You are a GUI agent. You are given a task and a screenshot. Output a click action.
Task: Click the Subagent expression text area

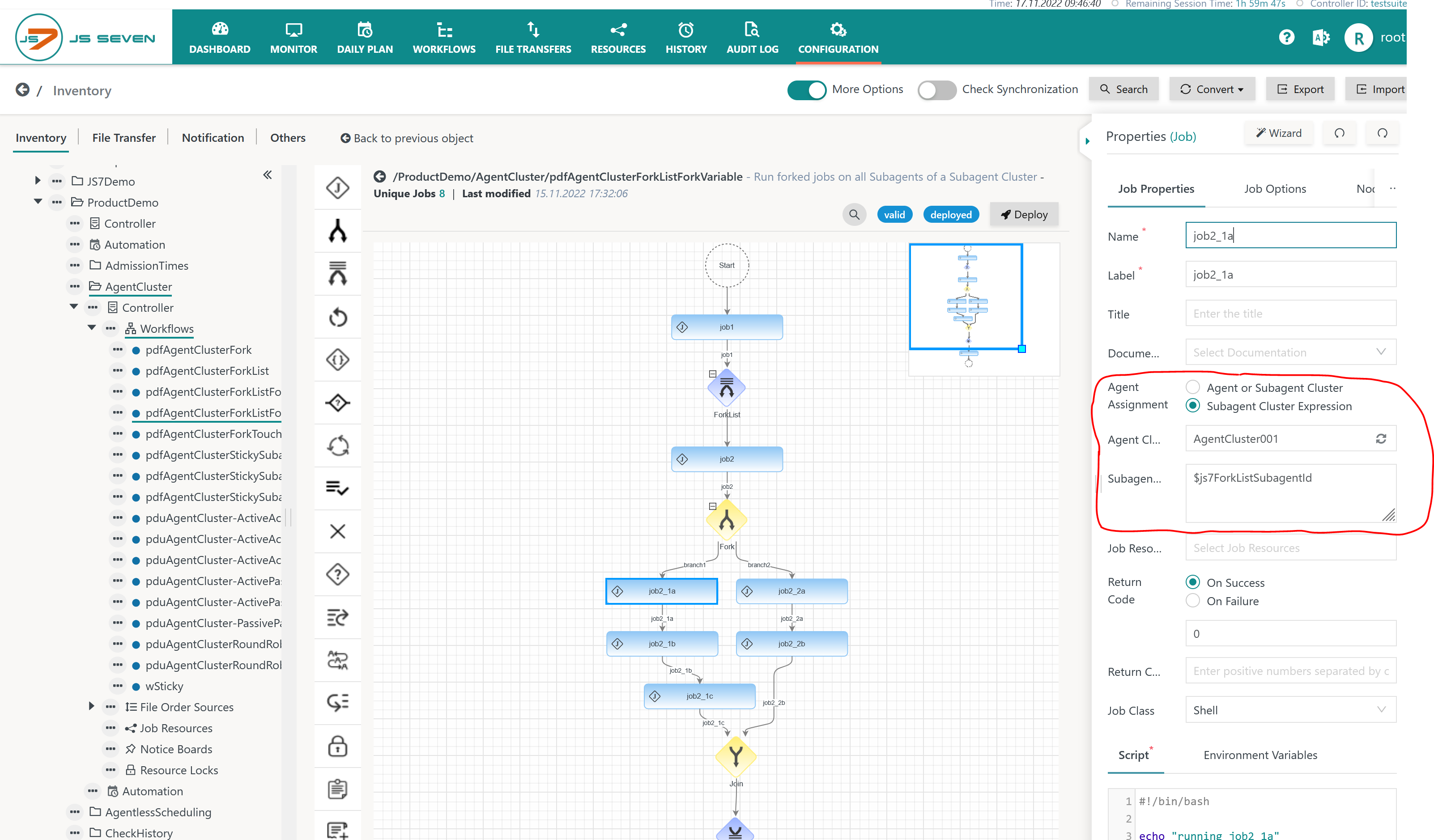pos(1290,493)
